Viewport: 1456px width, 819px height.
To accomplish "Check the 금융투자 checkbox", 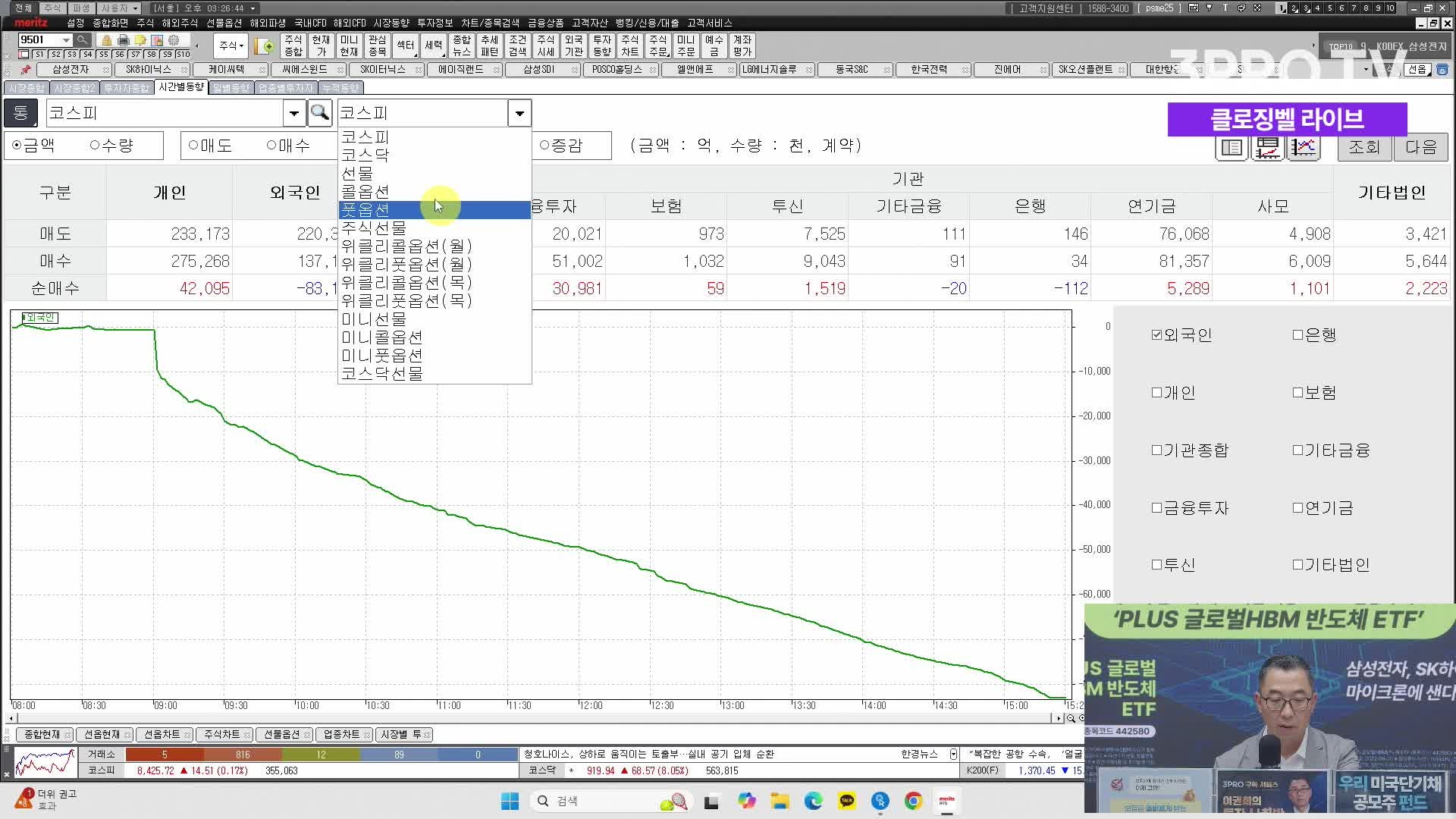I will coord(1156,507).
